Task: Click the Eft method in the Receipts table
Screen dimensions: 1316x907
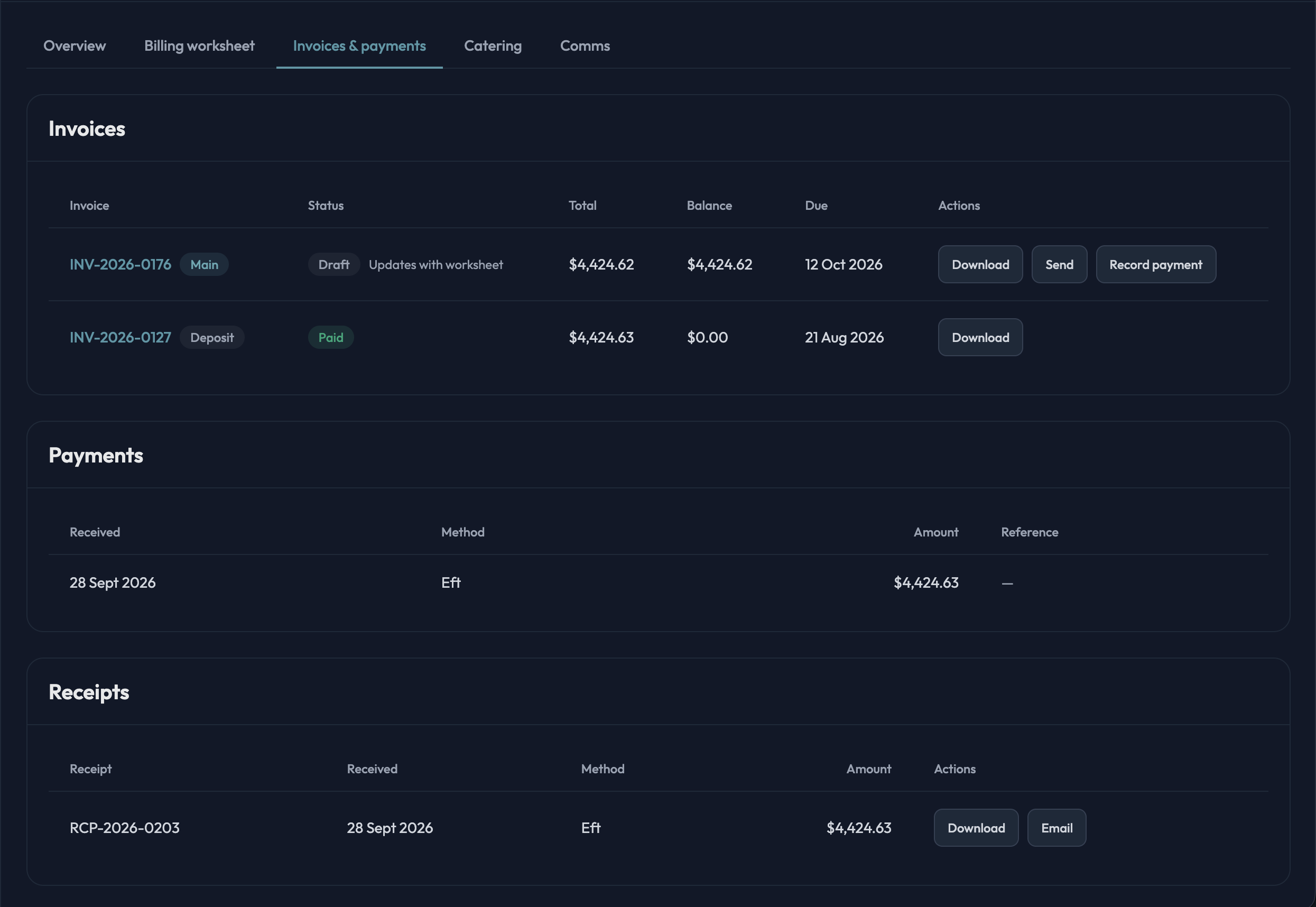Action: (x=591, y=827)
